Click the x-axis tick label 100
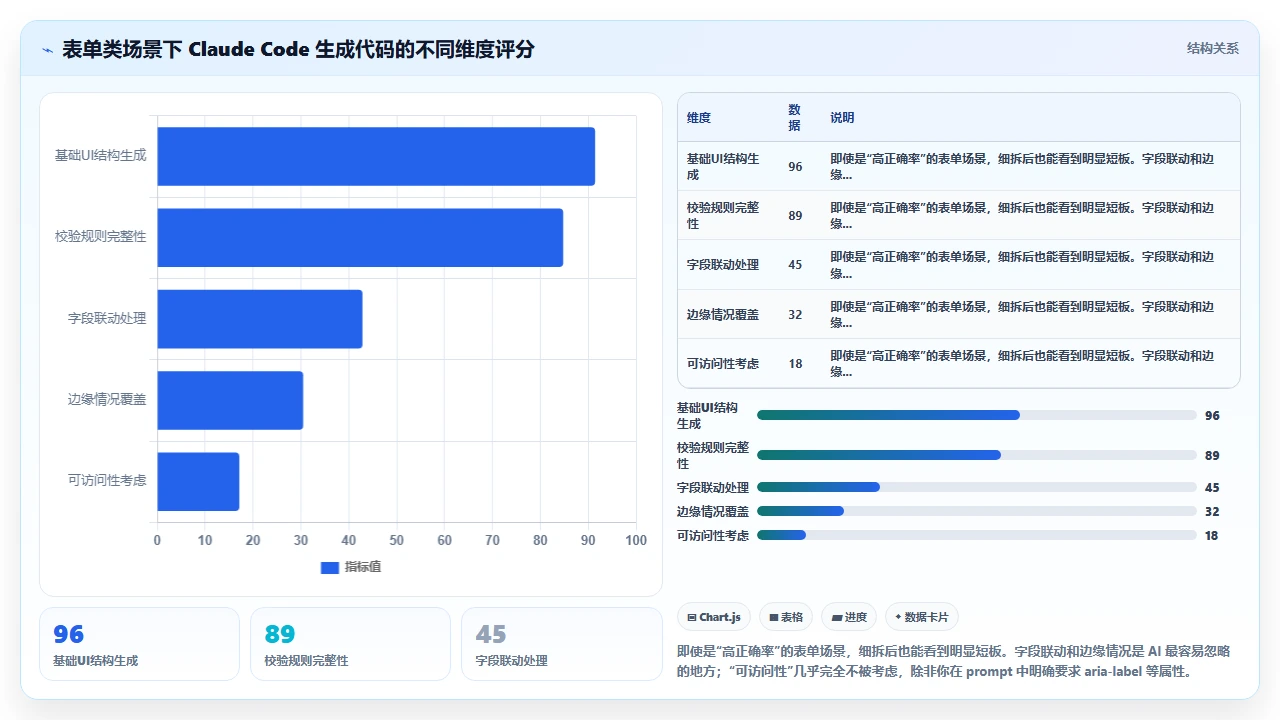 pos(636,540)
